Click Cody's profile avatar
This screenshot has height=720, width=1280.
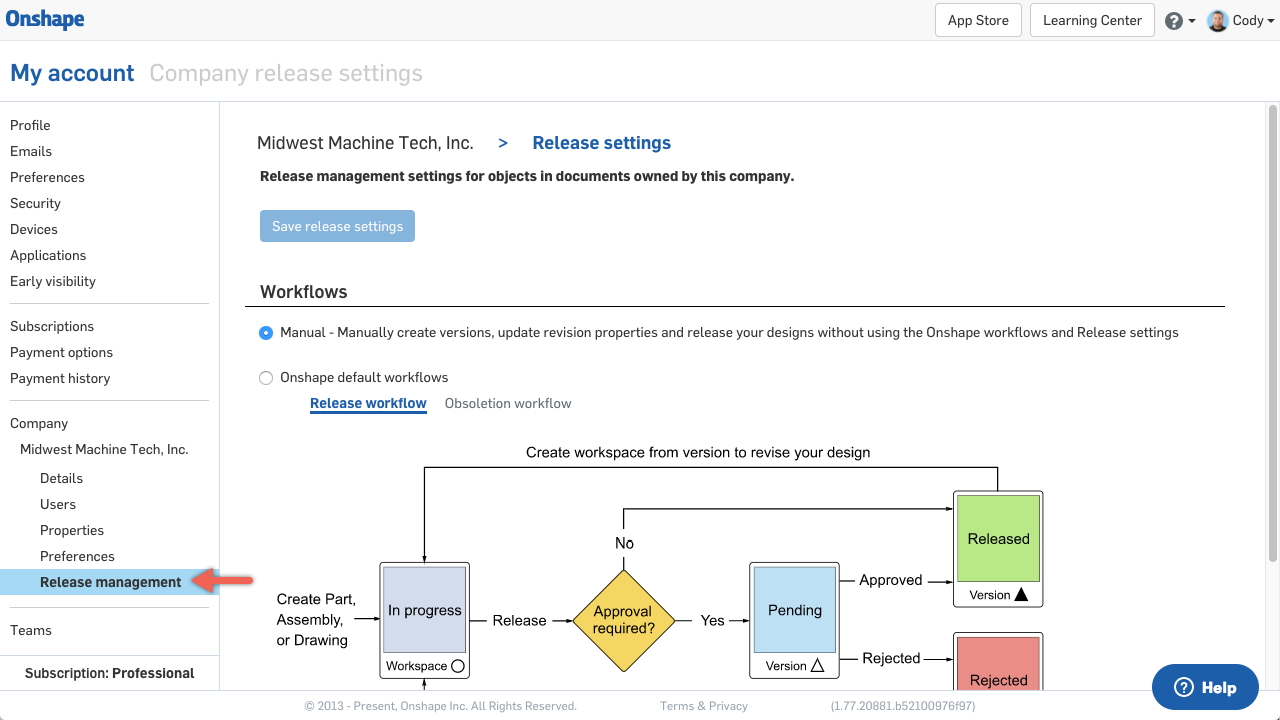(x=1217, y=20)
